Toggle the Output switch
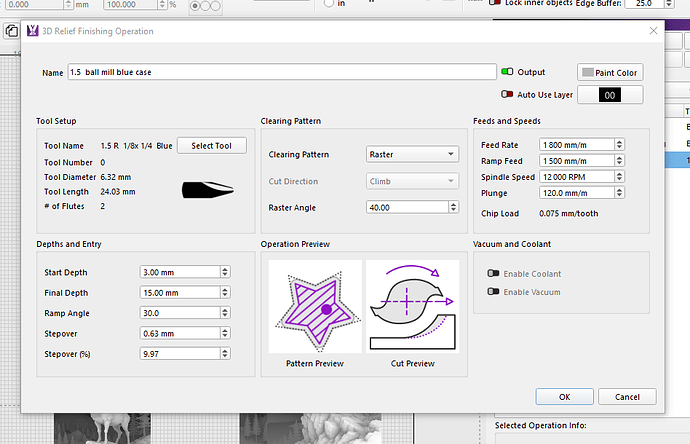Image resolution: width=690 pixels, height=444 pixels. [507, 71]
